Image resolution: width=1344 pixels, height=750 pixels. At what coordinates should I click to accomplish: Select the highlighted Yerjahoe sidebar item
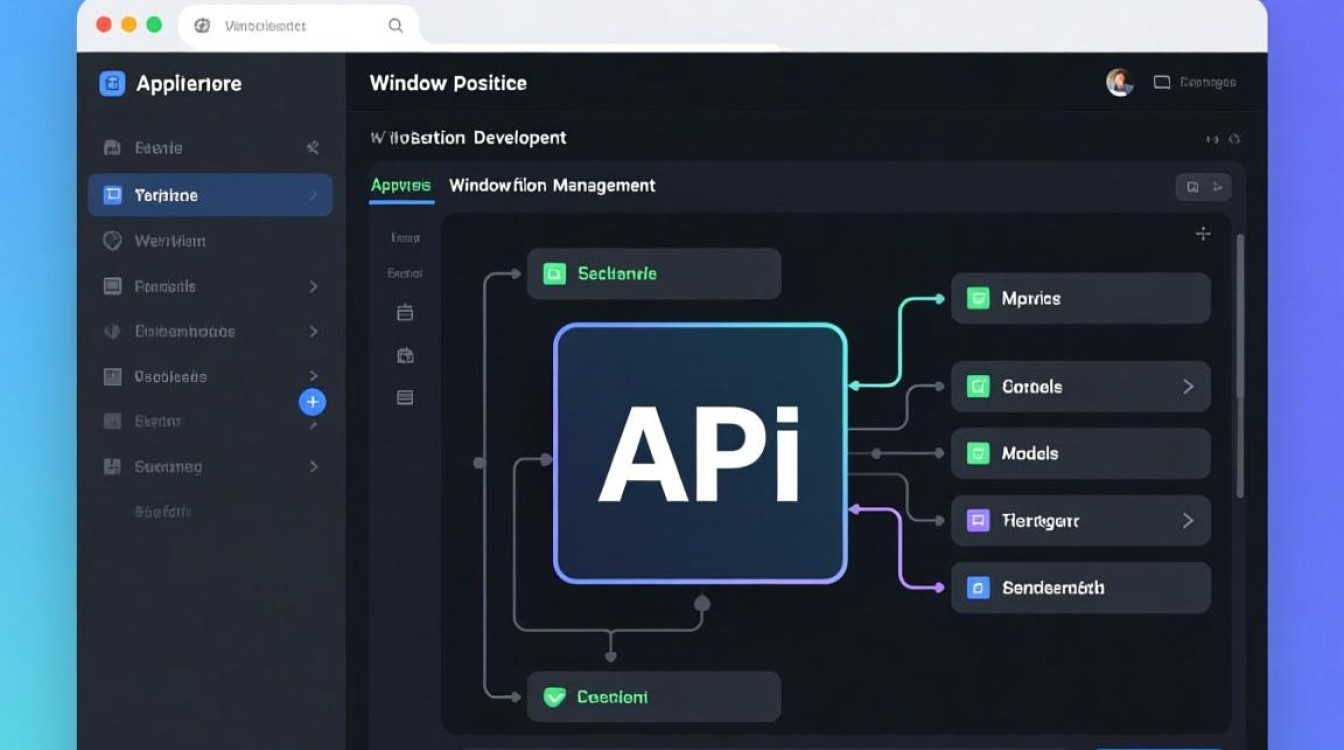pos(210,195)
